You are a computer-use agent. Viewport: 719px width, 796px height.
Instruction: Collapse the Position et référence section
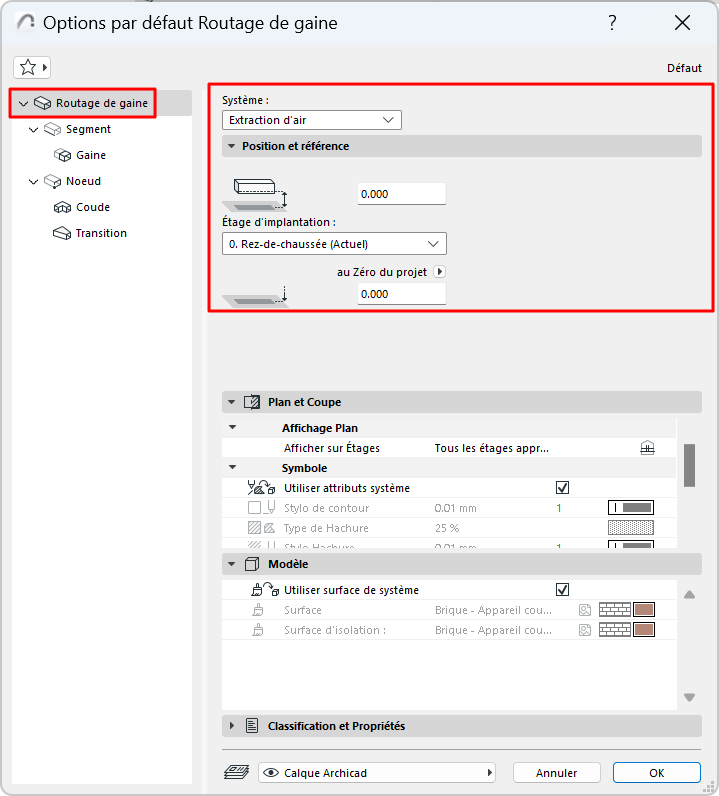coord(232,146)
